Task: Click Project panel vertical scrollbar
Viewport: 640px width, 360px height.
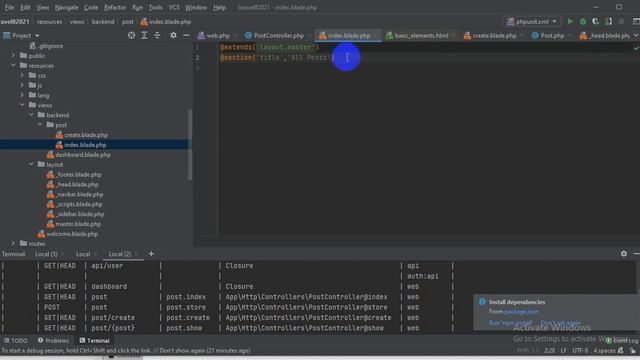Action: point(190,145)
